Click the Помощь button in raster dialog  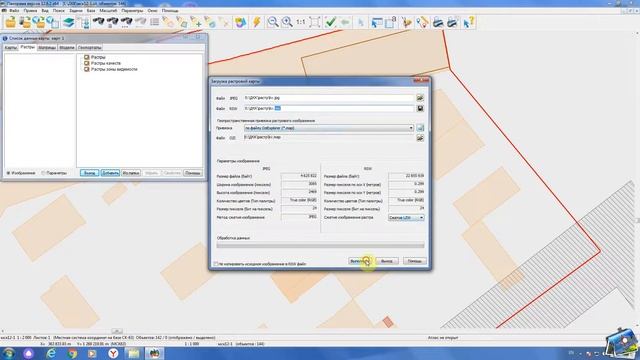point(415,261)
